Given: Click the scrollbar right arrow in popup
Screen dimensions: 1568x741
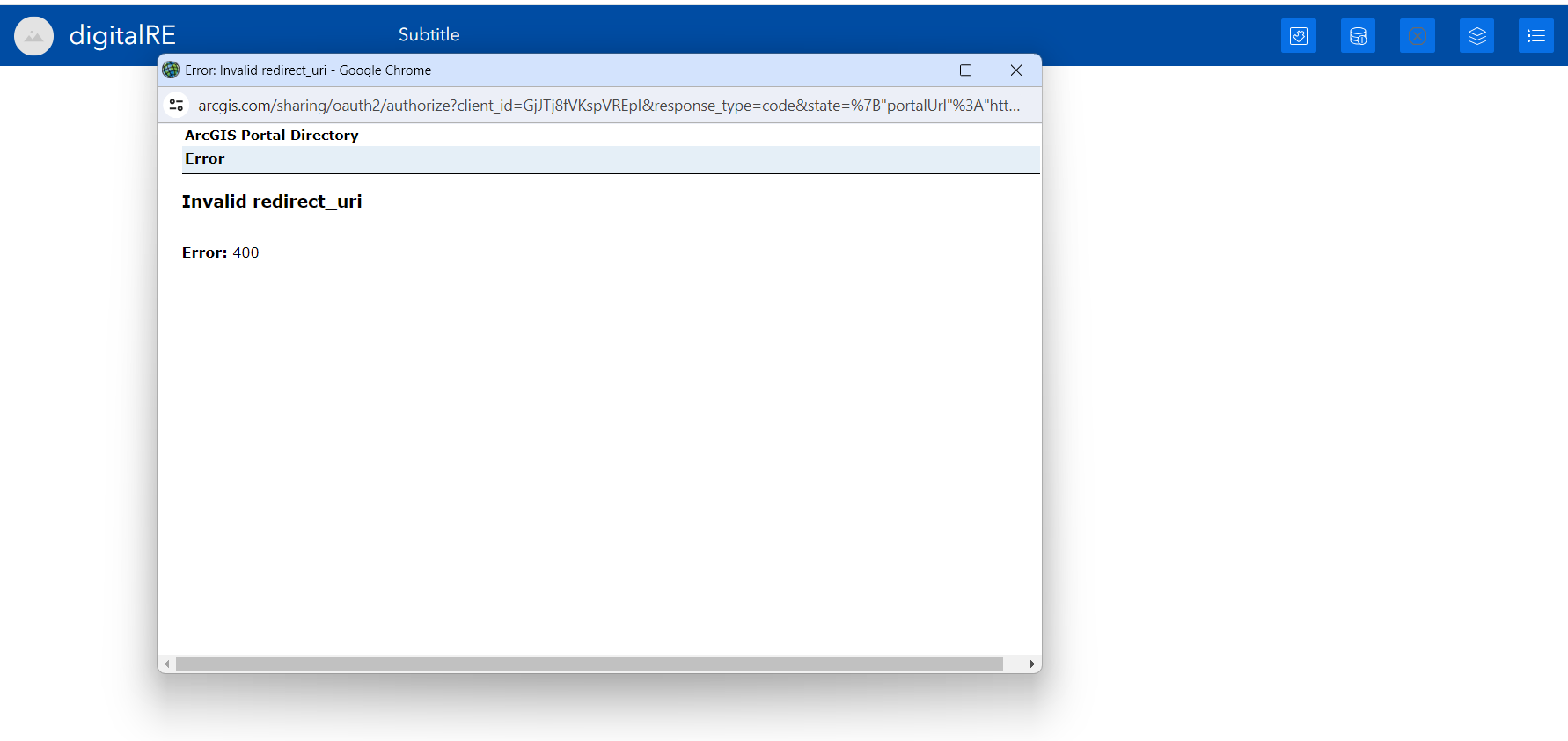Looking at the screenshot, I should click(1031, 664).
